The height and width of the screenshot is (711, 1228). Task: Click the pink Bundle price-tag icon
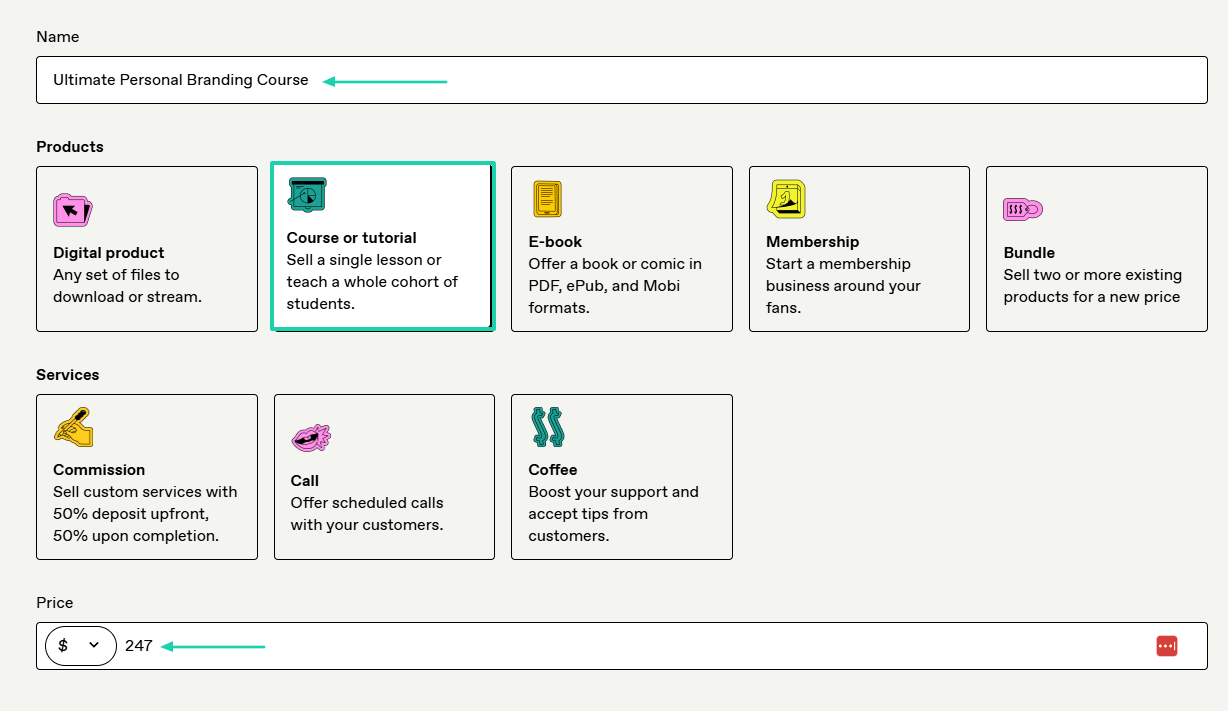pos(1023,209)
